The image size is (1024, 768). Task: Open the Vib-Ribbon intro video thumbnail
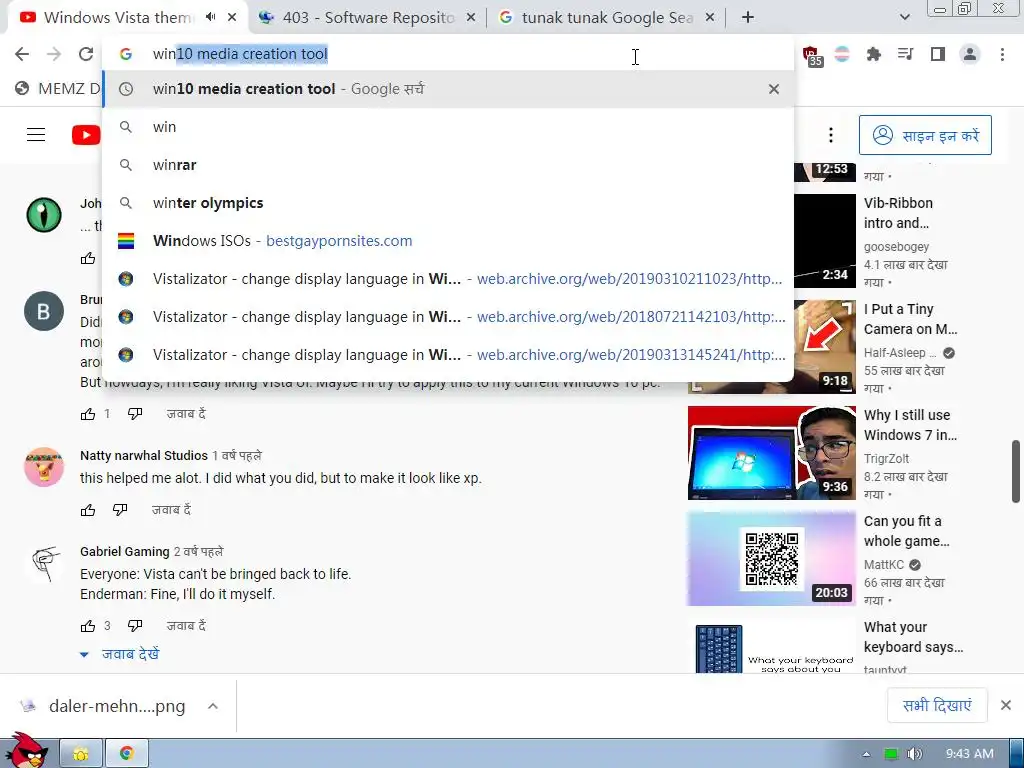tap(825, 241)
